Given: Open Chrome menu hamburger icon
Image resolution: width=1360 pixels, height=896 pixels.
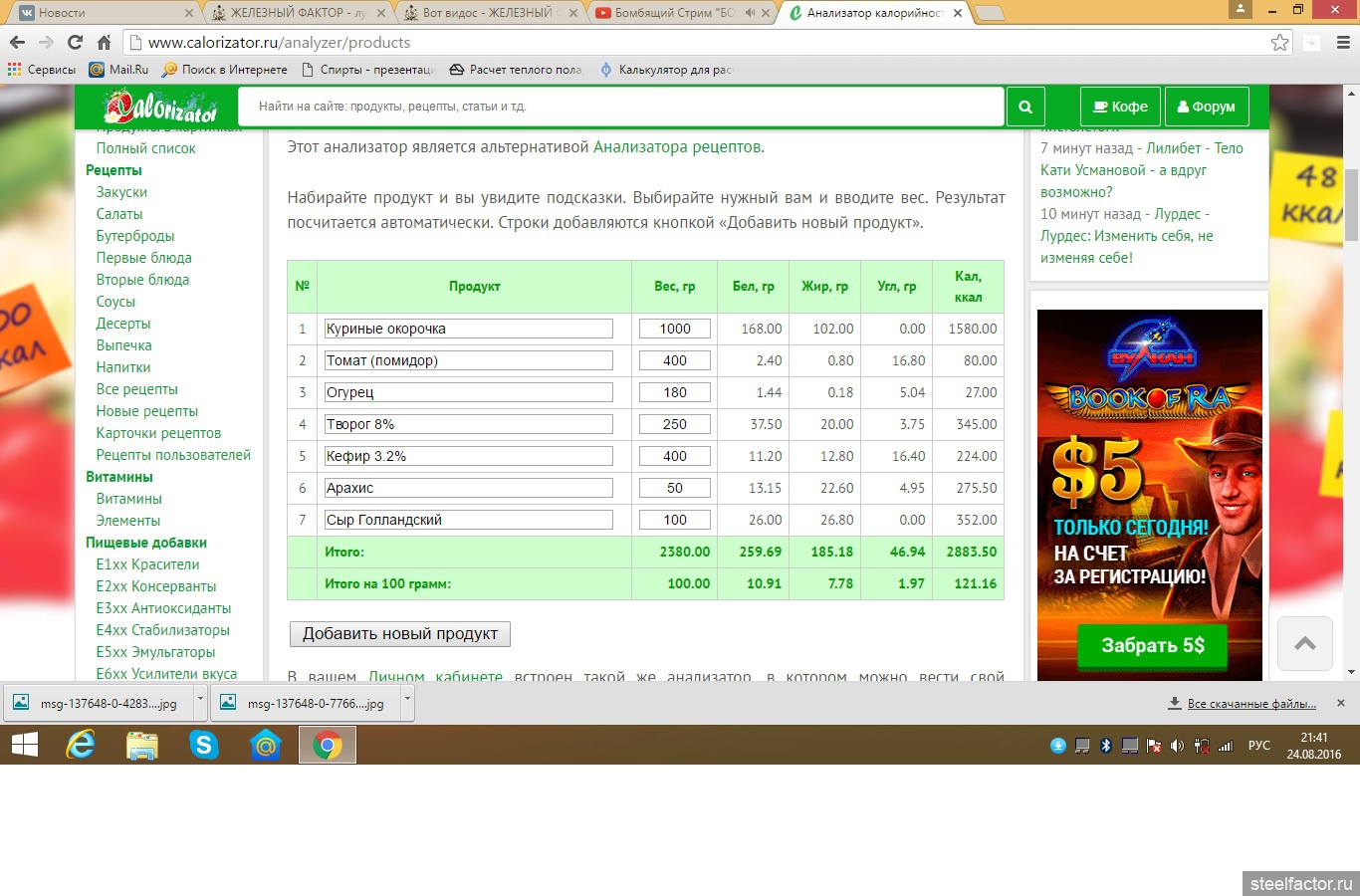Looking at the screenshot, I should click(x=1342, y=43).
